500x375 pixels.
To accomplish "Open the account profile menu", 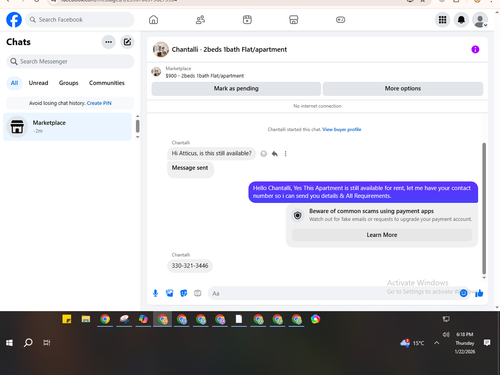I will tap(480, 20).
